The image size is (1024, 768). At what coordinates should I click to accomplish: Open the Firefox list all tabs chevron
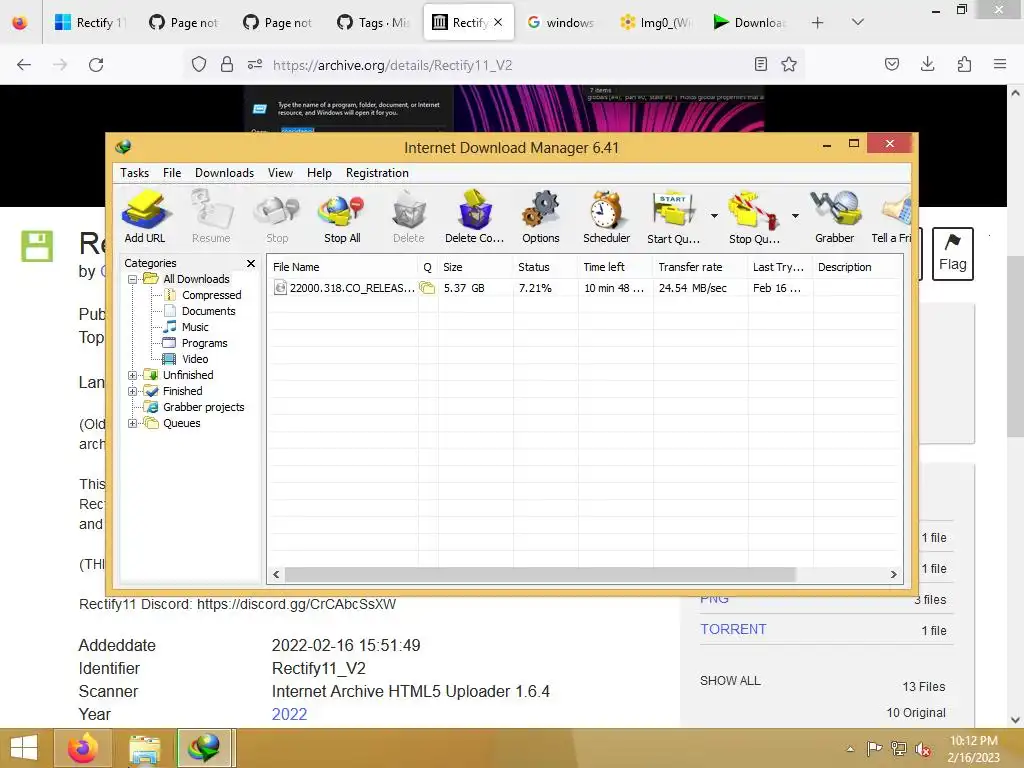pyautogui.click(x=858, y=22)
